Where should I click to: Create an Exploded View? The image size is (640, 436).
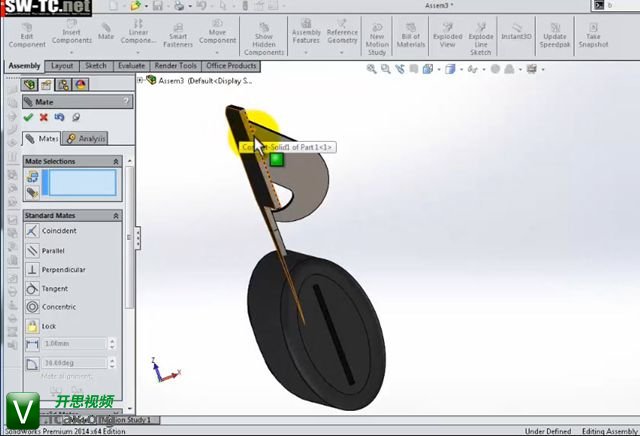pyautogui.click(x=447, y=36)
